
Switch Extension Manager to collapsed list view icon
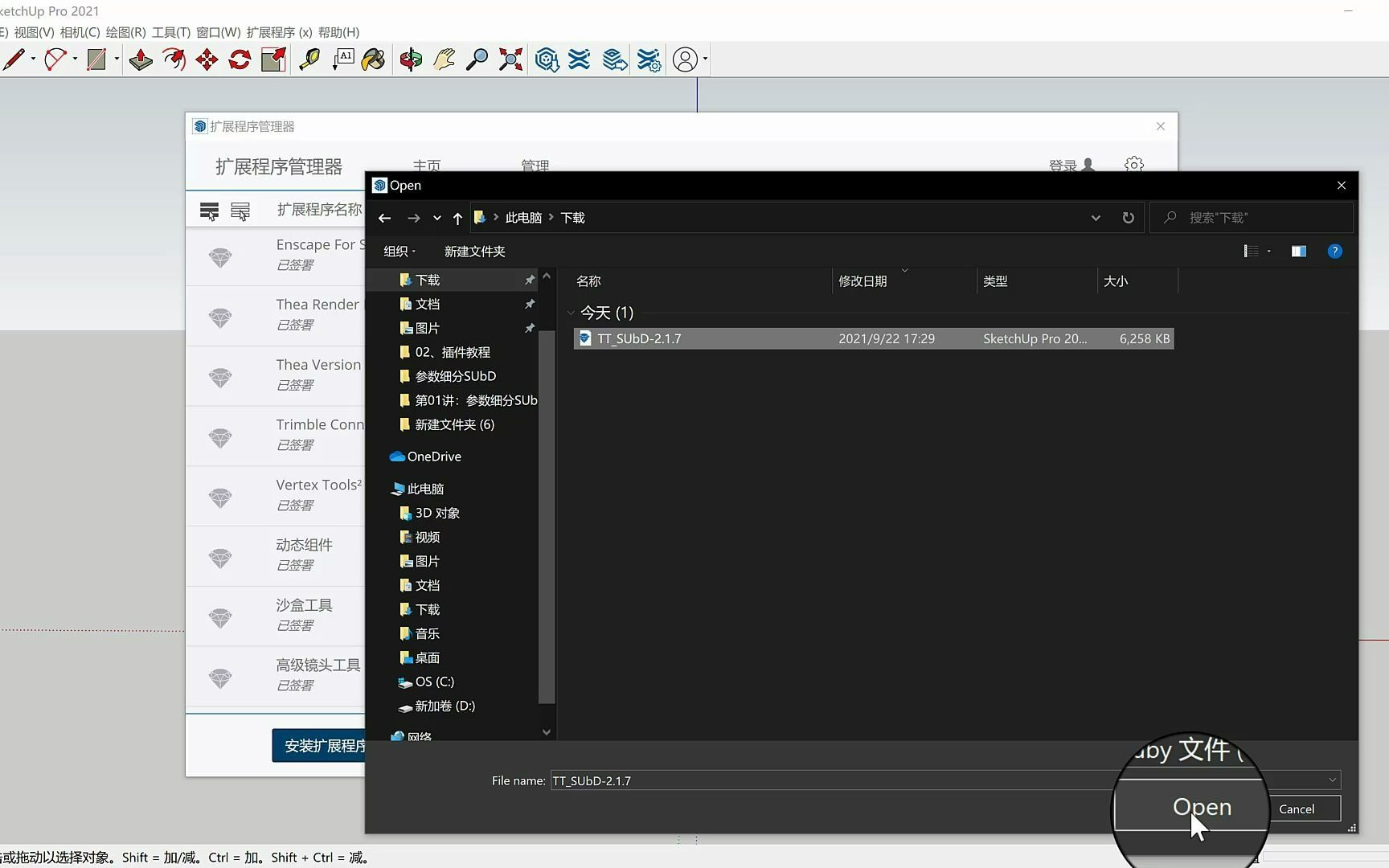pyautogui.click(x=209, y=211)
